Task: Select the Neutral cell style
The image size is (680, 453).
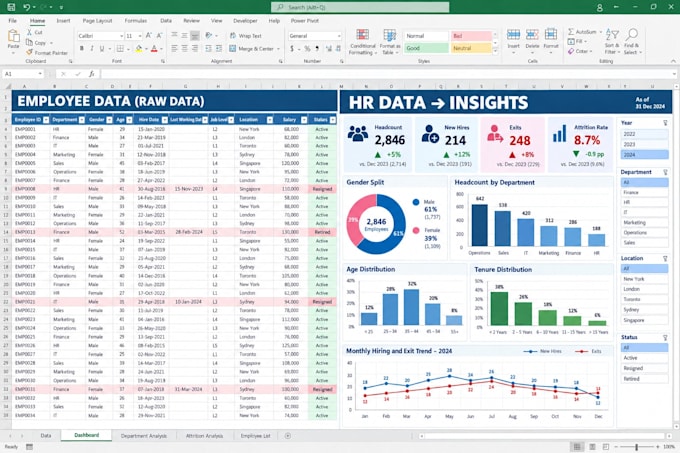Action: click(471, 48)
